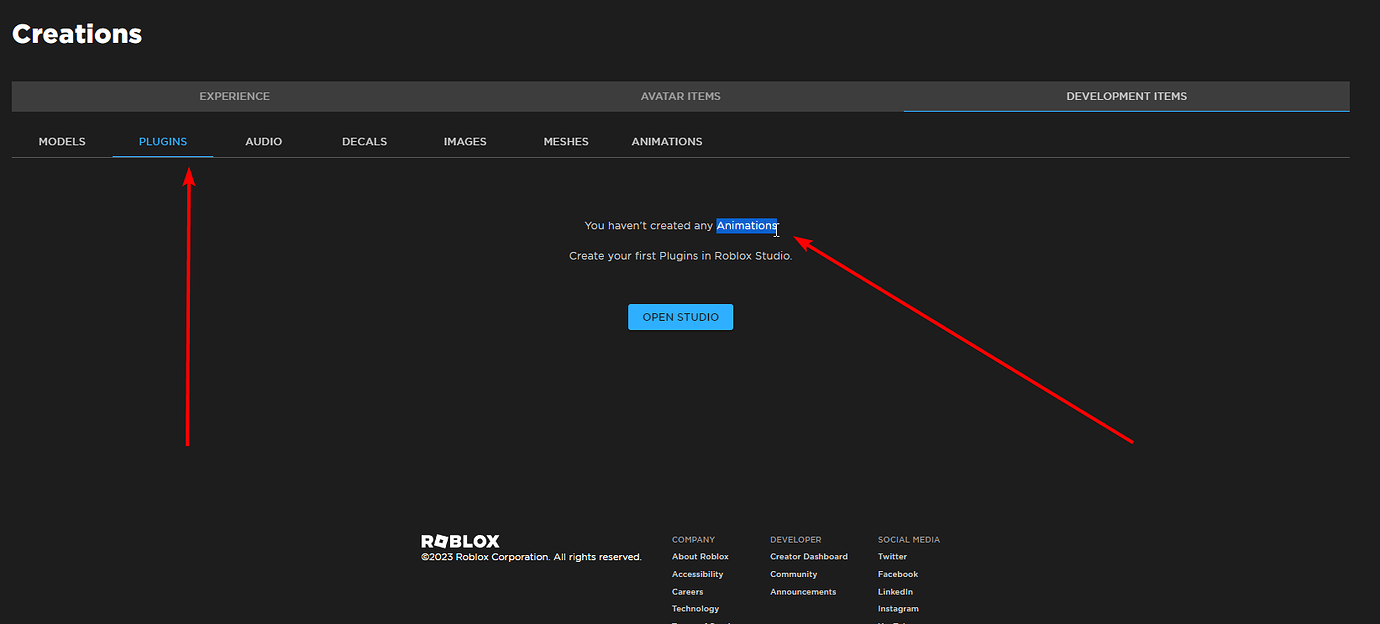1380x624 pixels.
Task: Visit the Technology footer link
Action: pos(696,609)
